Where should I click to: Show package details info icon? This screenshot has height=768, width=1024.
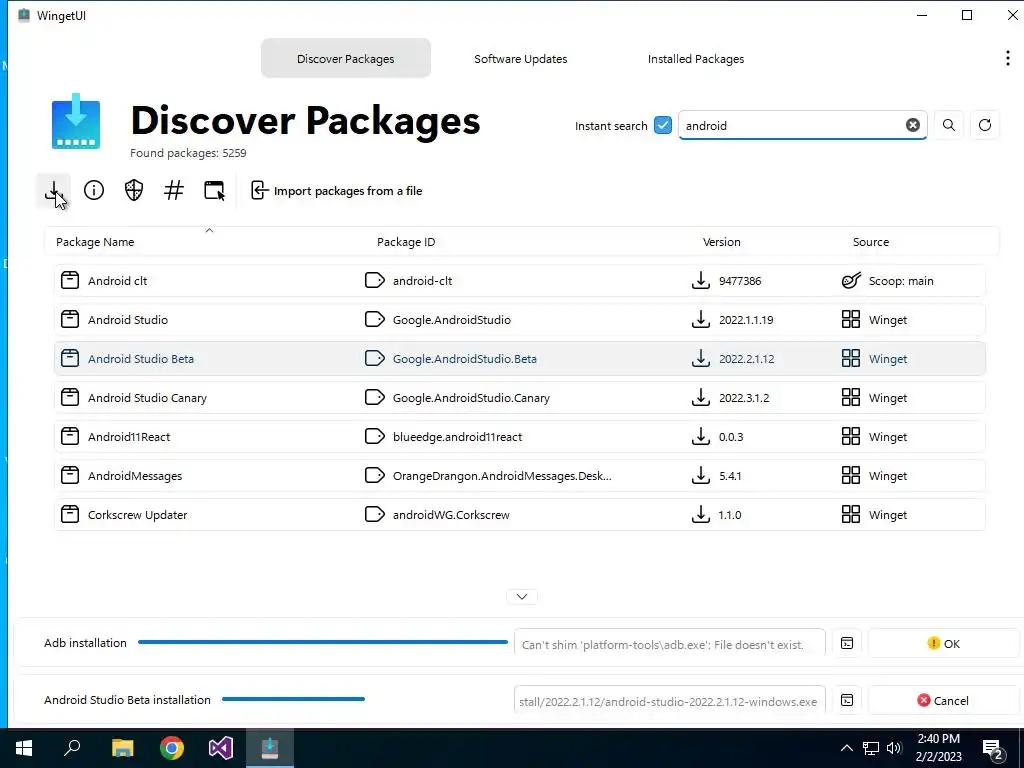tap(94, 190)
